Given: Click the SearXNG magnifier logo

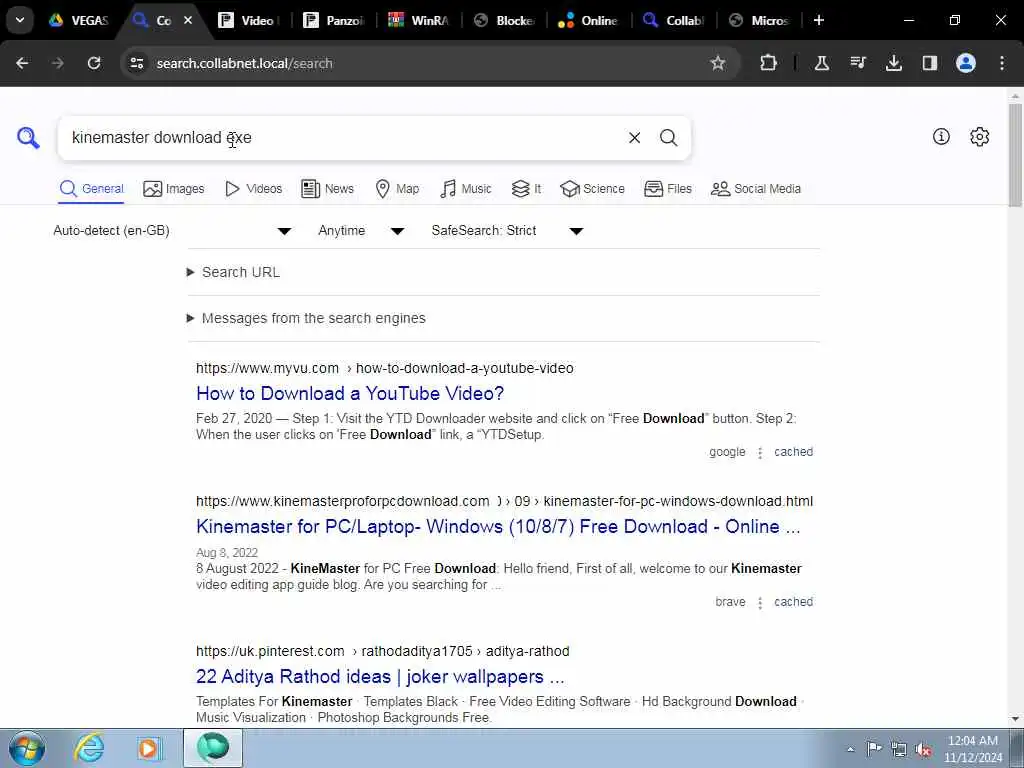Looking at the screenshot, I should pos(28,137).
